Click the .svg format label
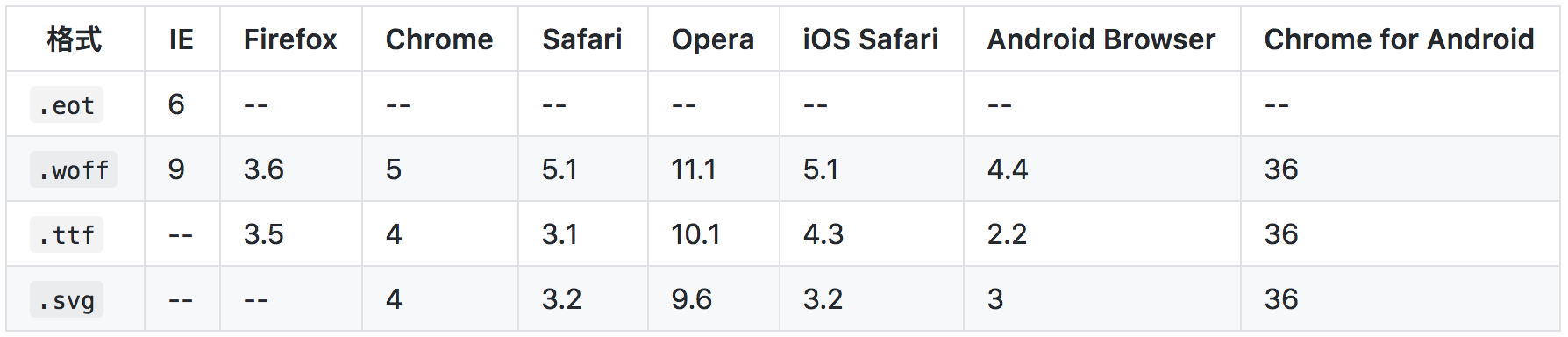The width and height of the screenshot is (1568, 337). 67,300
